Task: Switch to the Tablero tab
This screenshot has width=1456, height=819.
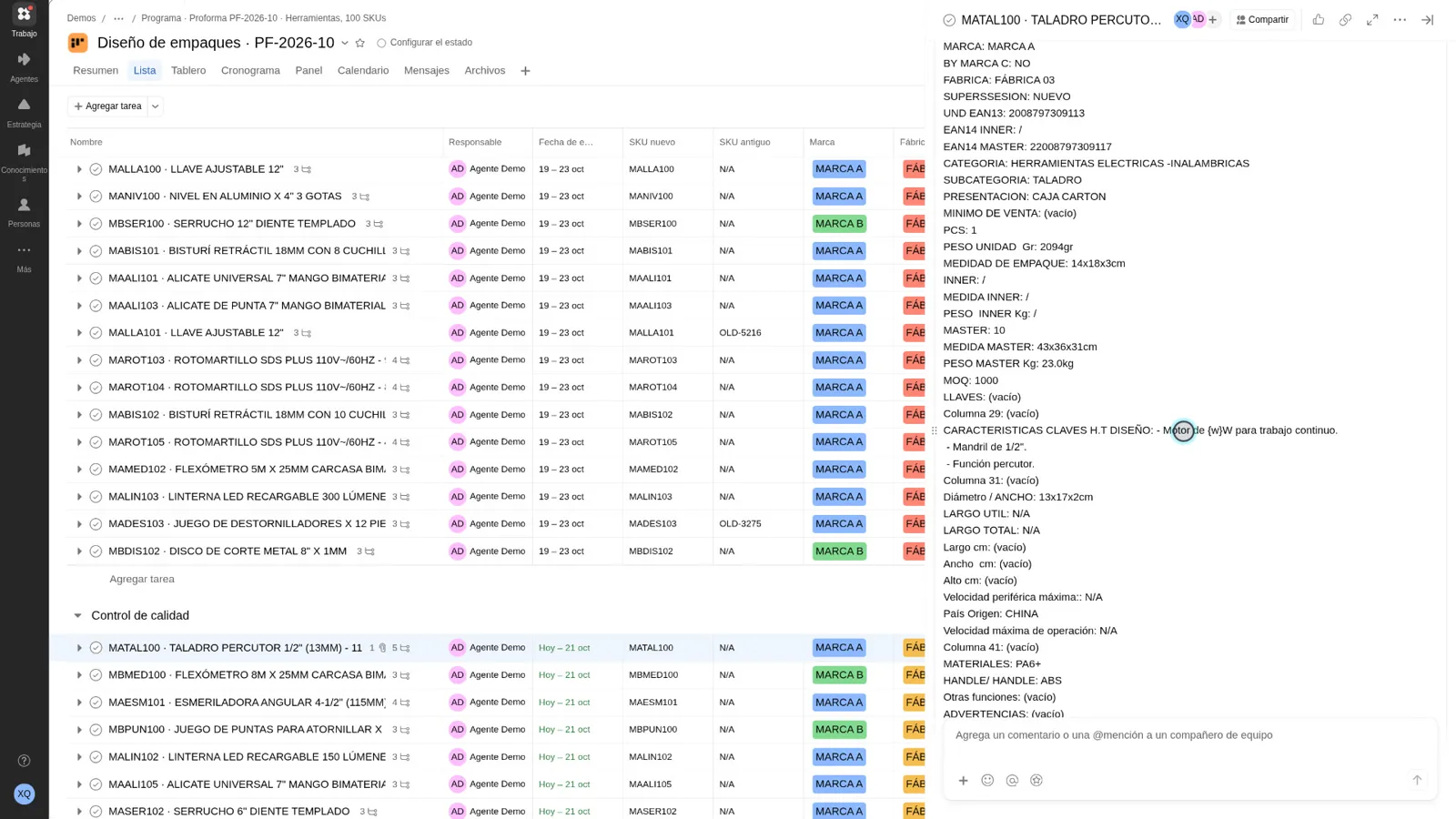Action: coord(188,70)
